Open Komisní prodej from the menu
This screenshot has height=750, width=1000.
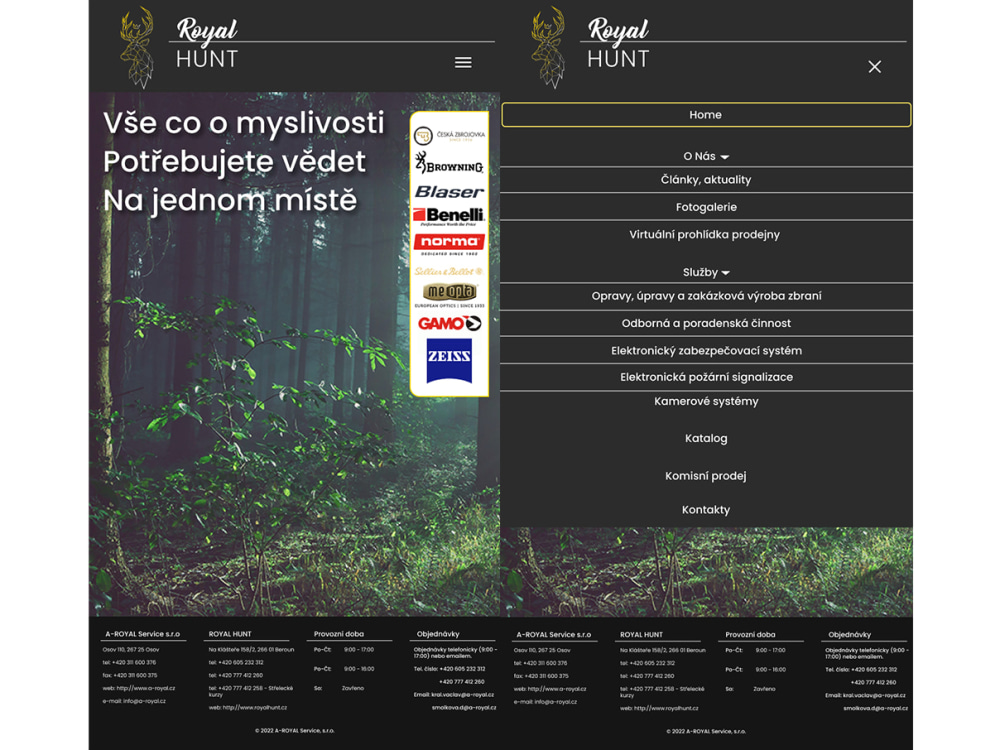[705, 476]
